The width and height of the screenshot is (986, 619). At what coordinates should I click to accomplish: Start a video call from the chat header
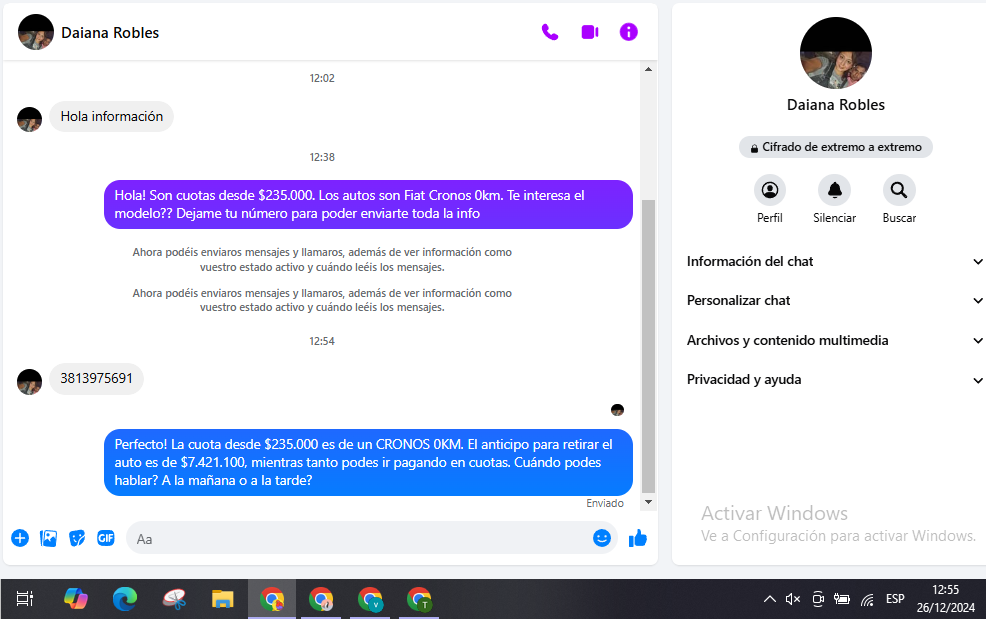pyautogui.click(x=590, y=32)
